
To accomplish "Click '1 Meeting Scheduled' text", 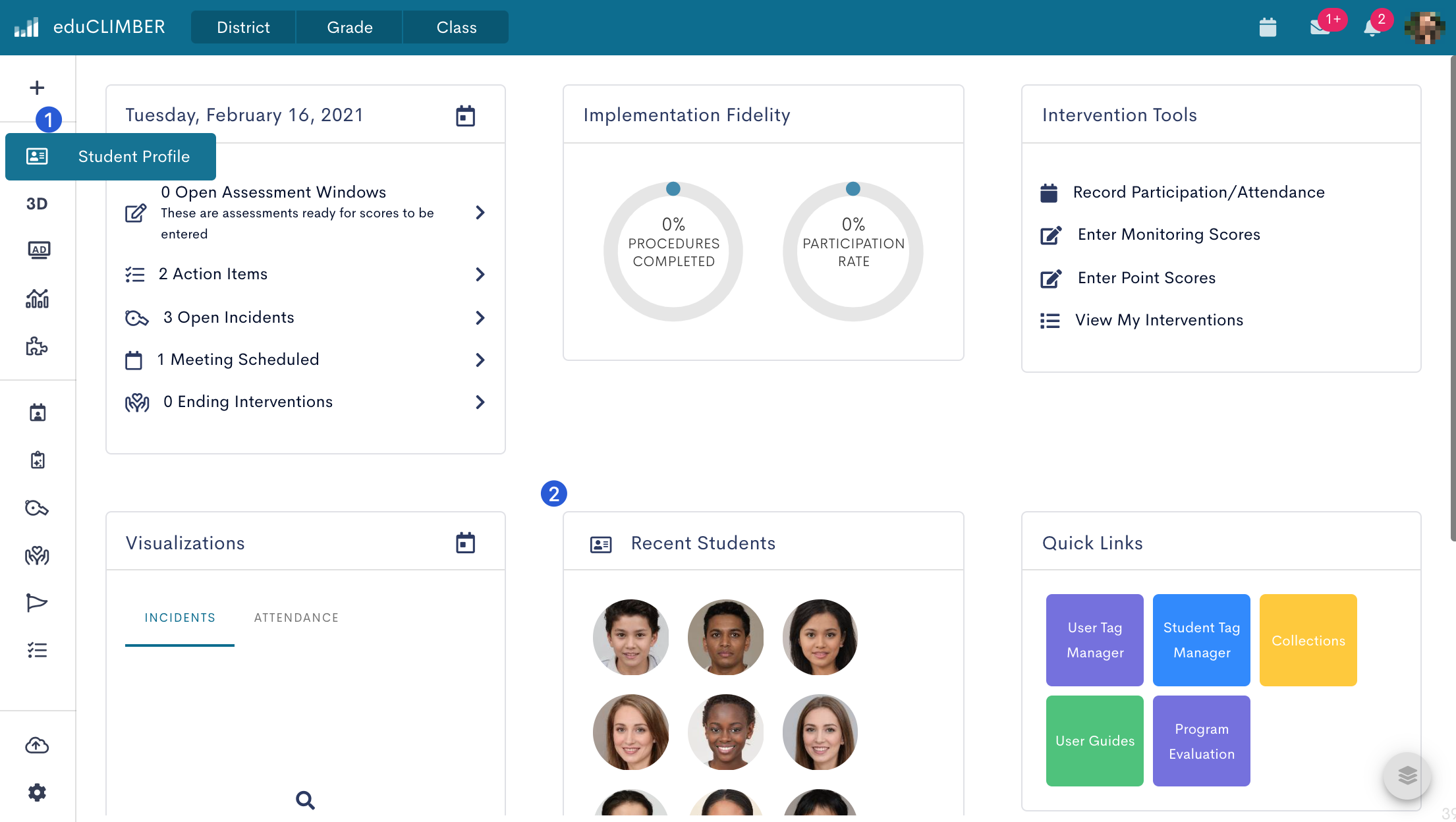I will coord(238,360).
